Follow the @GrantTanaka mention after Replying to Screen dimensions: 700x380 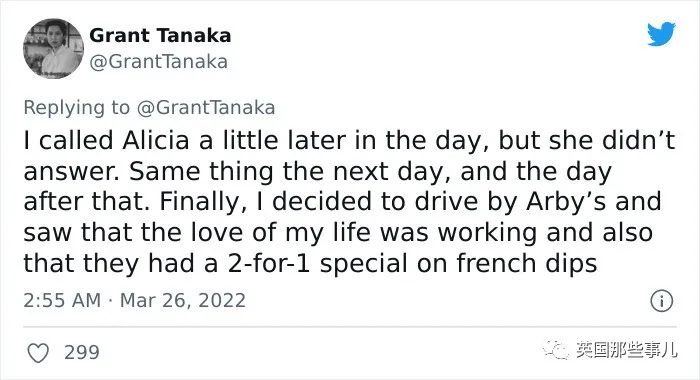click(x=206, y=108)
